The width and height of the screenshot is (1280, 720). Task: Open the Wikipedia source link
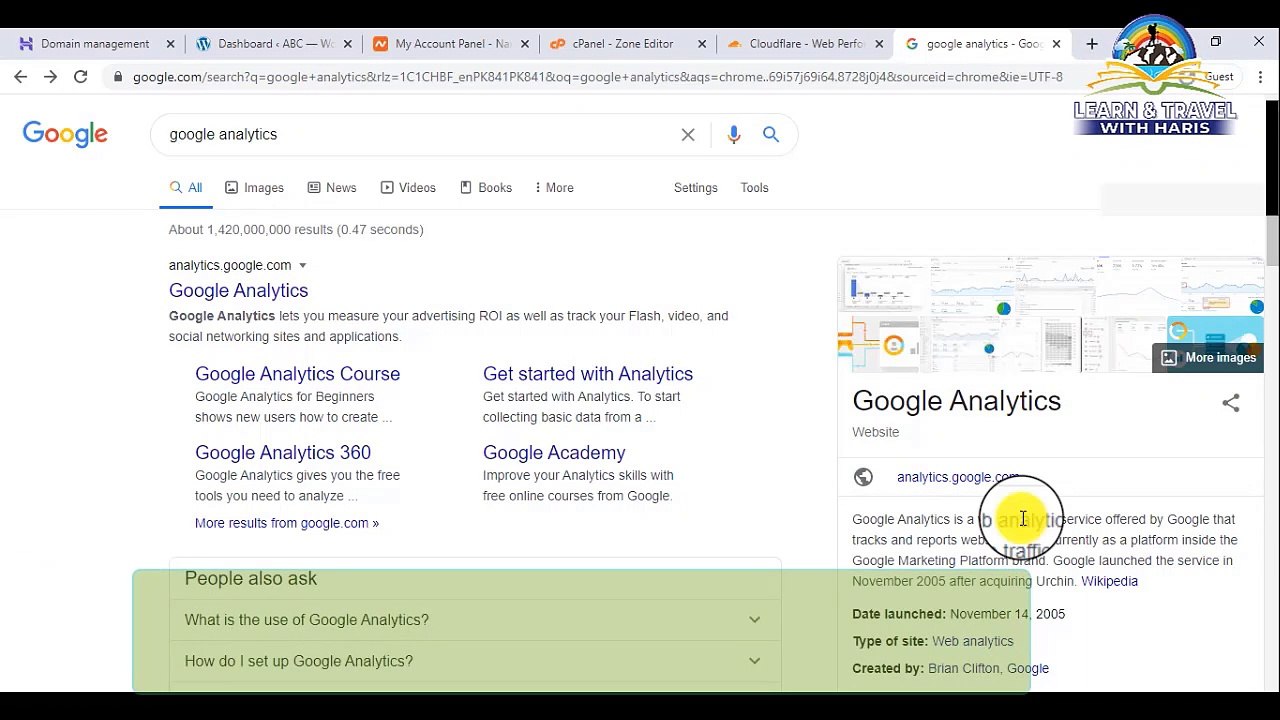1109,581
